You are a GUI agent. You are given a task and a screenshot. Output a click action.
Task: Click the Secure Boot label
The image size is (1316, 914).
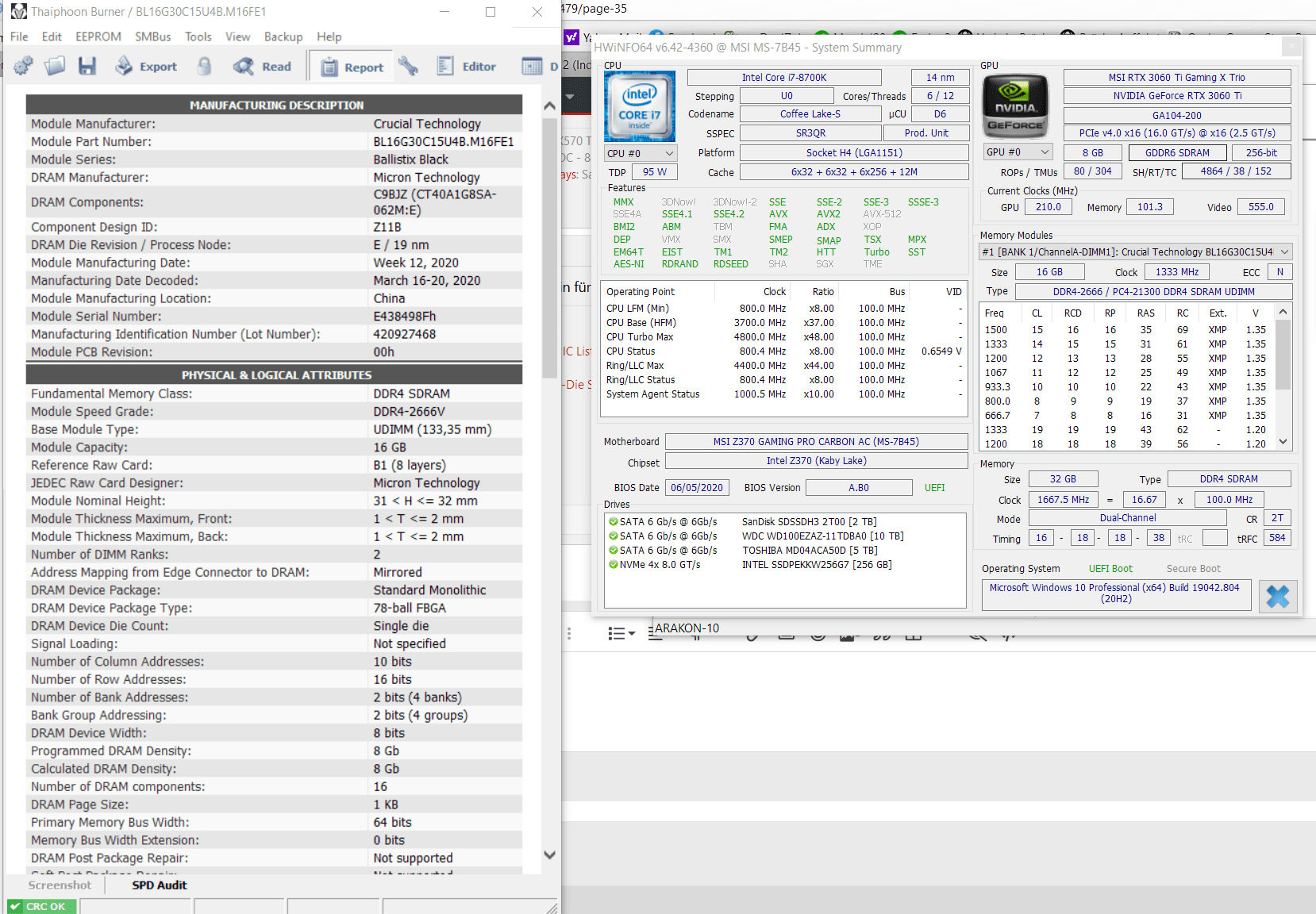pyautogui.click(x=1194, y=569)
